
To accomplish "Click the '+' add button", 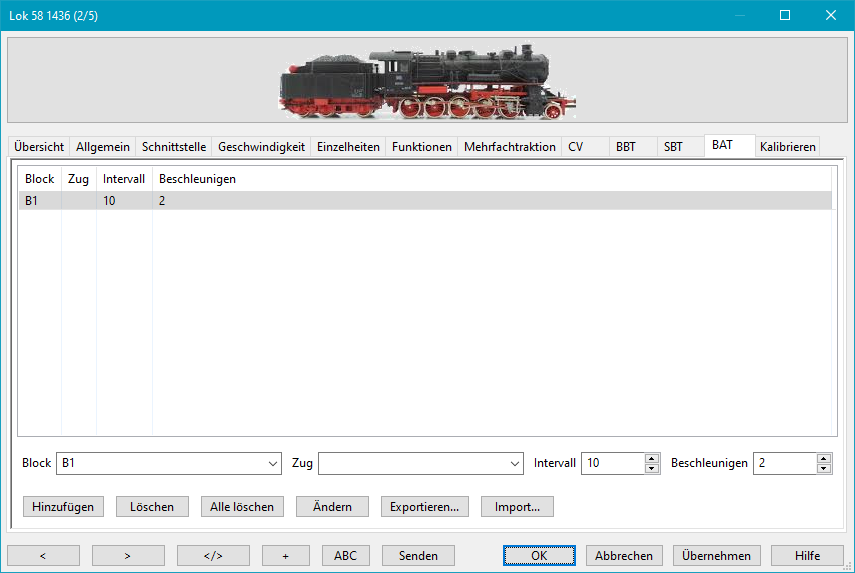I will pyautogui.click(x=286, y=556).
